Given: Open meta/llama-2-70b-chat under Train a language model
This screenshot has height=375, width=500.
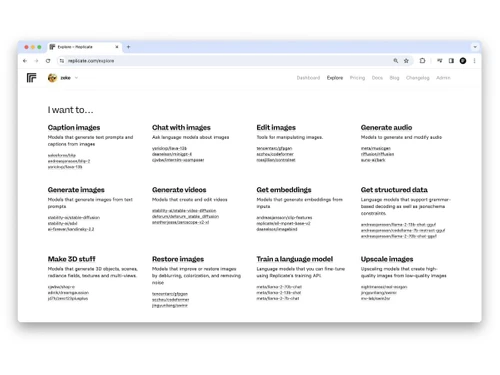Looking at the screenshot, I should pos(279,287).
